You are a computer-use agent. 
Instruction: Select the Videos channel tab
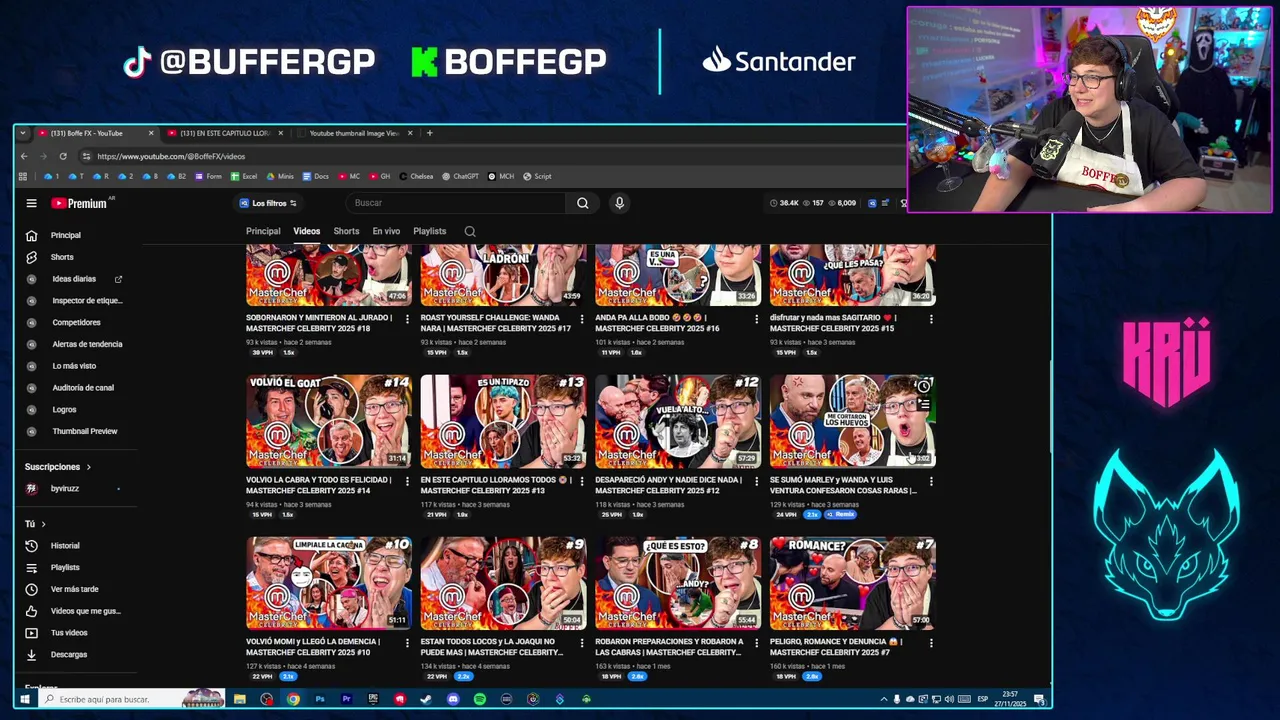coord(306,231)
